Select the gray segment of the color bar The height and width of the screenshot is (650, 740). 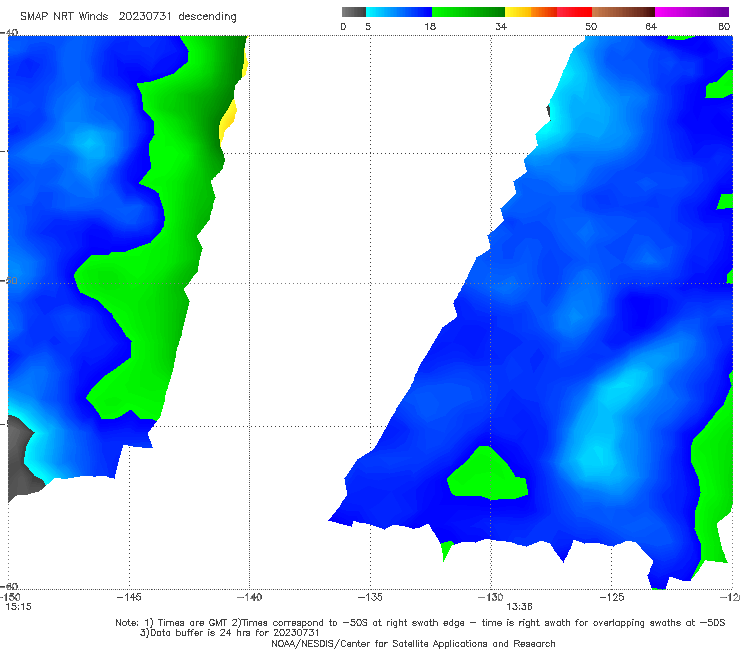pos(353,12)
